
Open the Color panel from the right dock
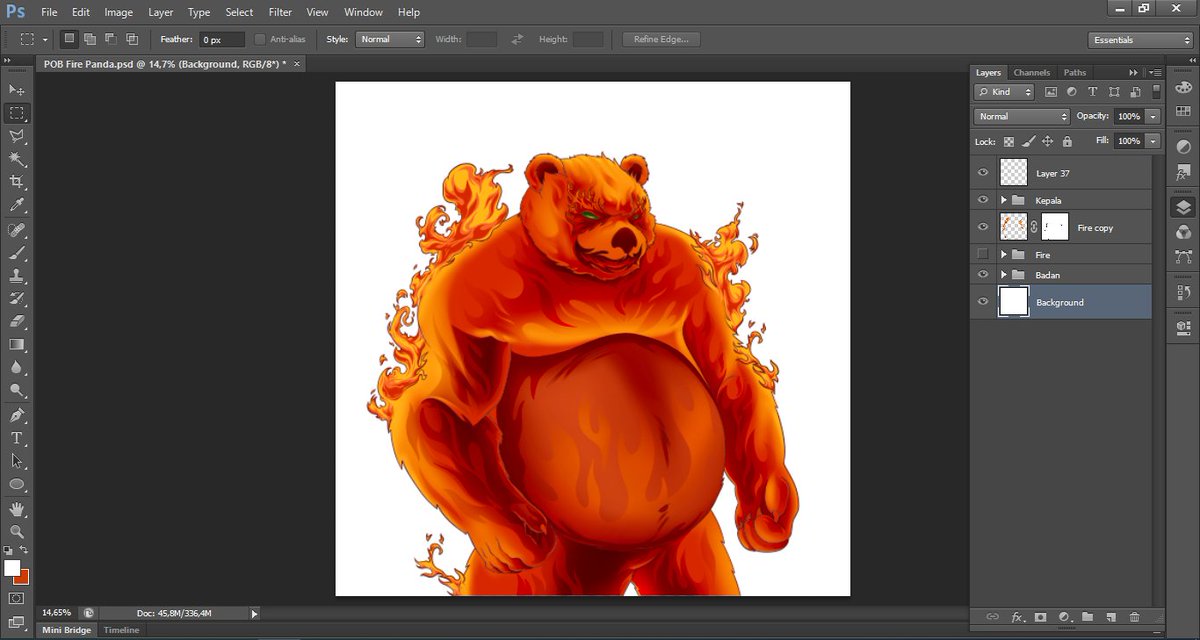pyautogui.click(x=1184, y=87)
